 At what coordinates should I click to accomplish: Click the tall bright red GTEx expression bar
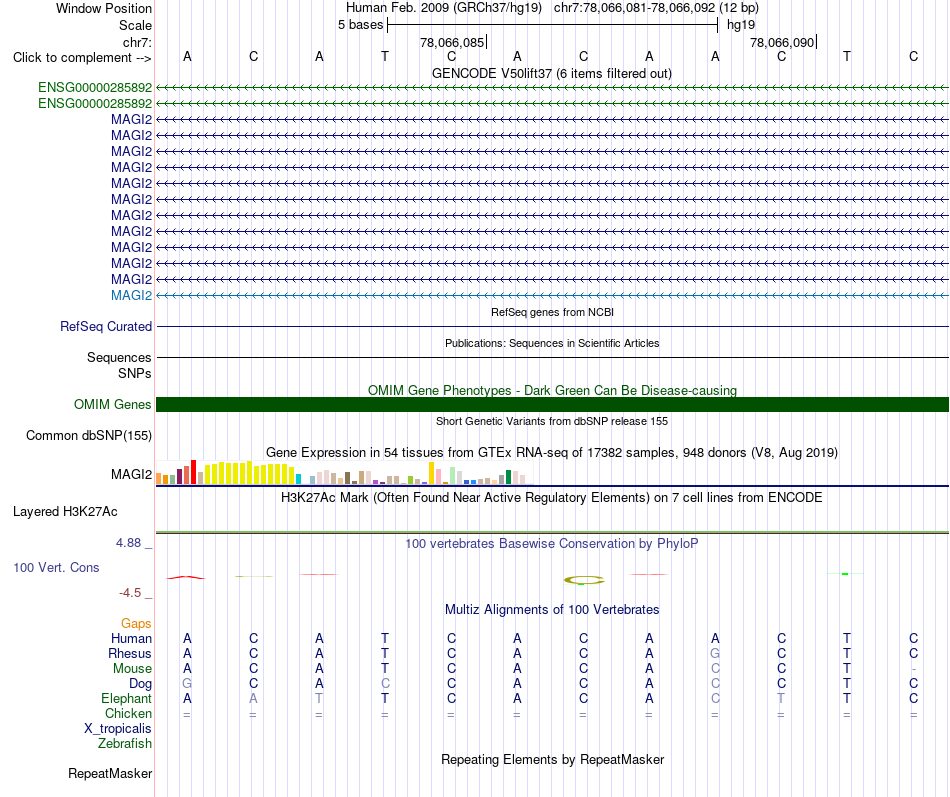point(193,472)
